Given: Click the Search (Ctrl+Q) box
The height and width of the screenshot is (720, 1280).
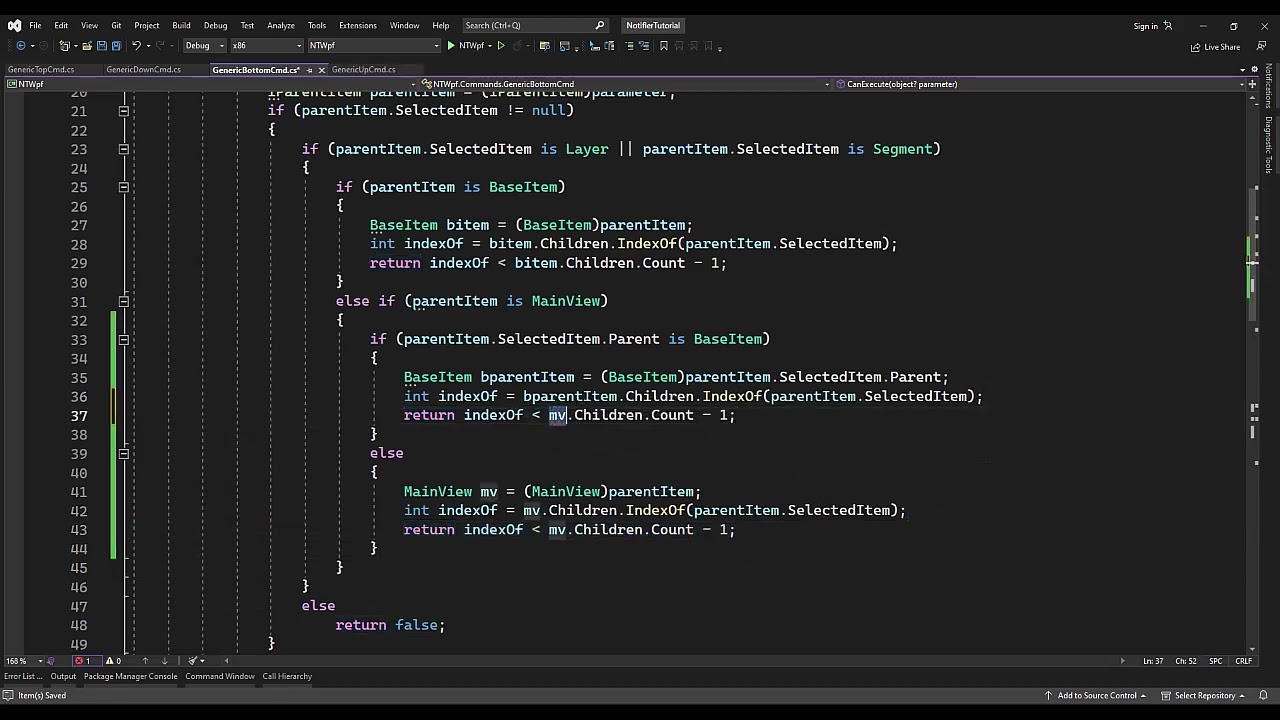Looking at the screenshot, I should (535, 26).
